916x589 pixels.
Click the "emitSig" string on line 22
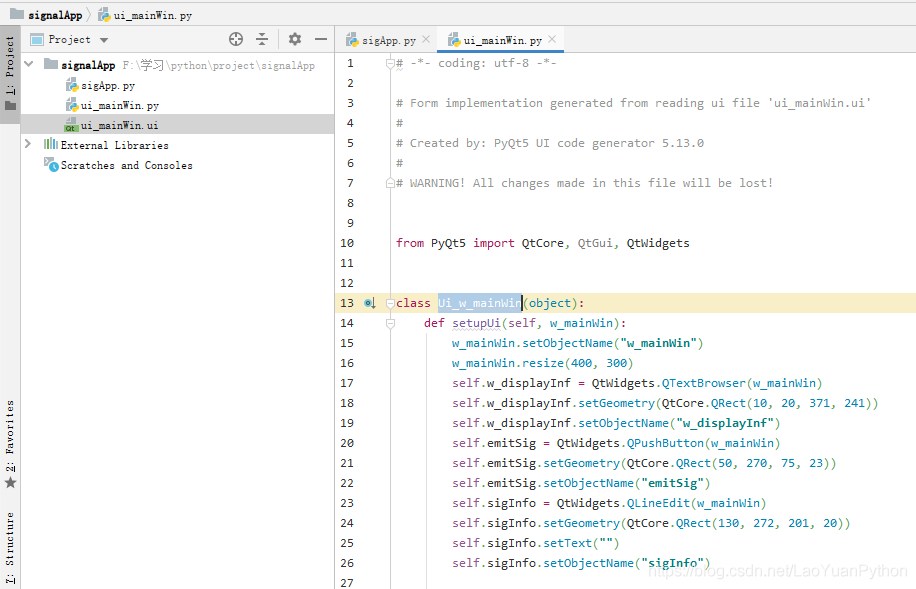pyautogui.click(x=672, y=483)
